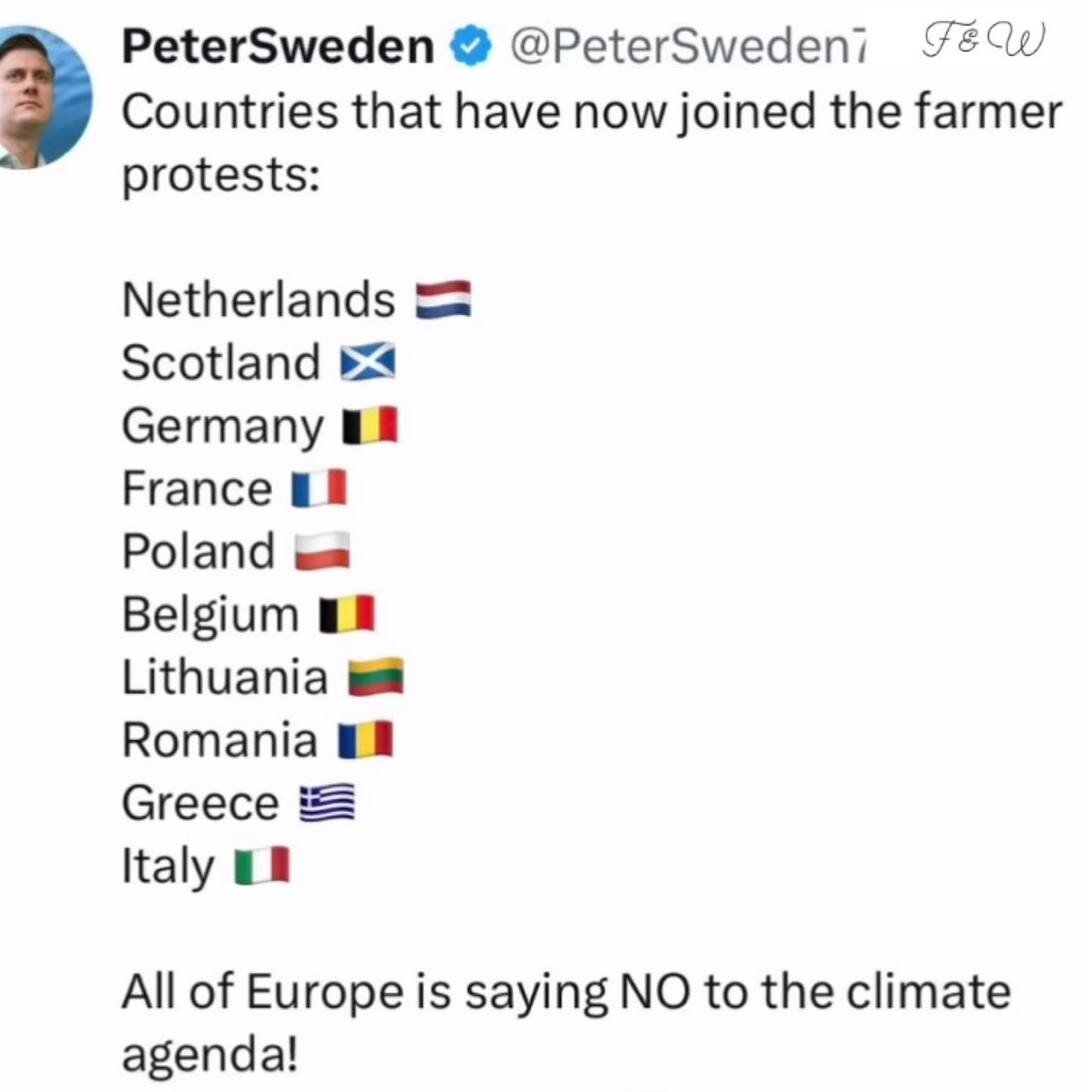1085x1092 pixels.
Task: Click the 'Countries that have now joined' line
Action: pos(590,113)
